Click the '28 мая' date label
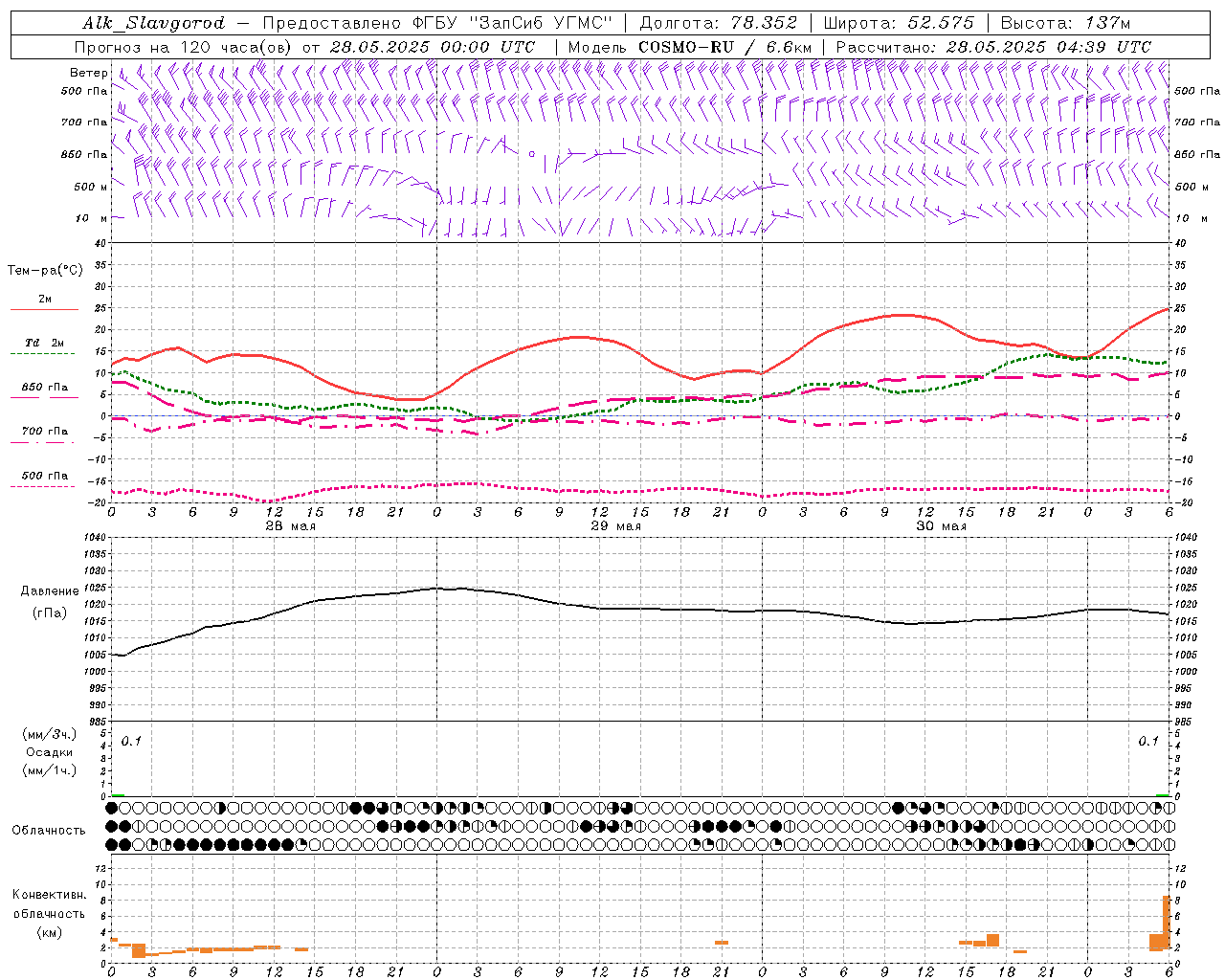The width and height of the screenshot is (1225, 980). [290, 526]
